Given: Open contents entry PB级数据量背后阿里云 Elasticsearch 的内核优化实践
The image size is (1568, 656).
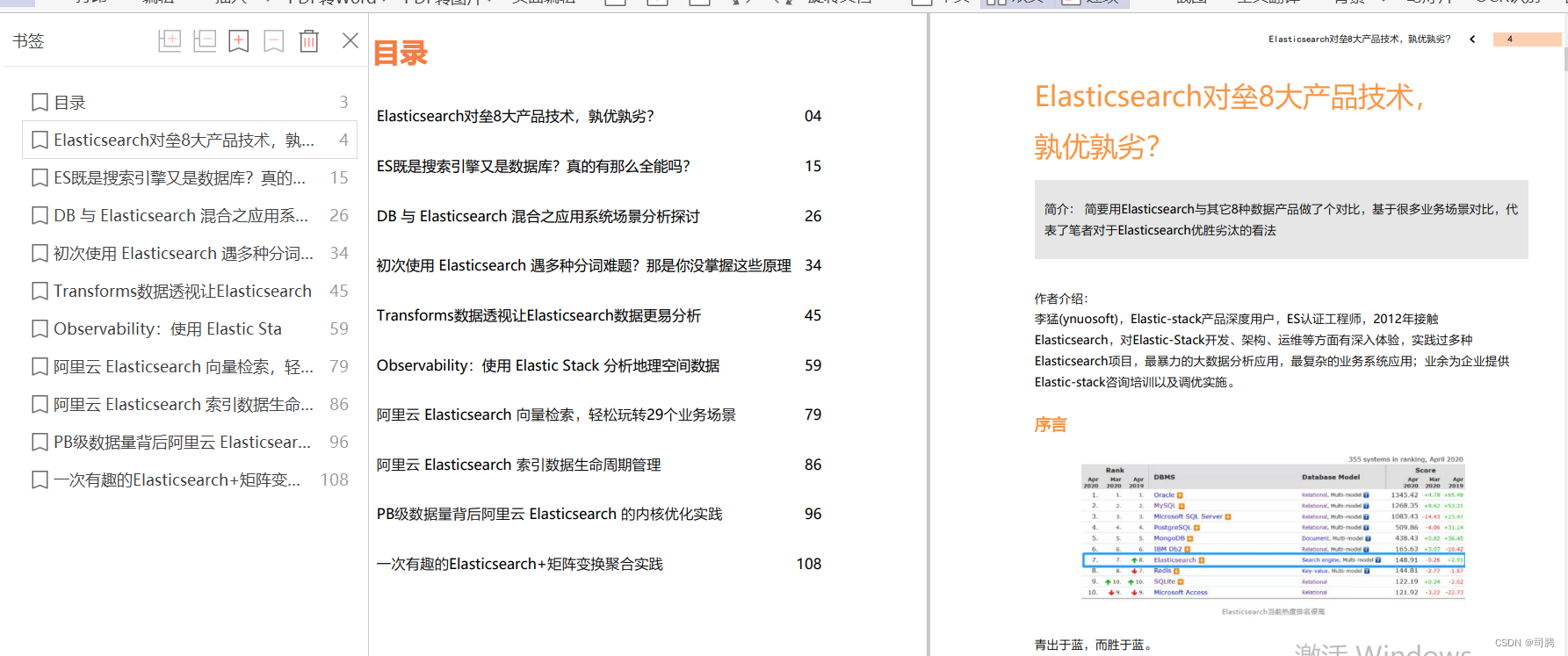Looking at the screenshot, I should [549, 514].
